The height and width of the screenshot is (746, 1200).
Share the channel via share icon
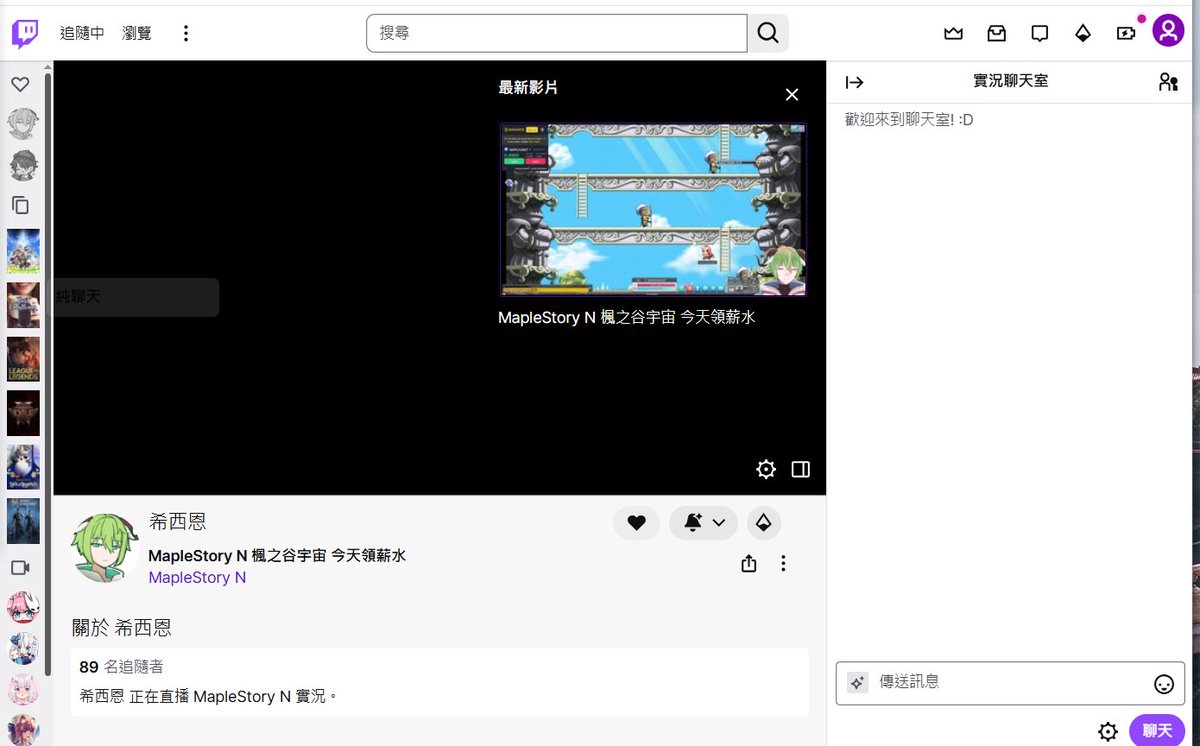click(x=749, y=564)
